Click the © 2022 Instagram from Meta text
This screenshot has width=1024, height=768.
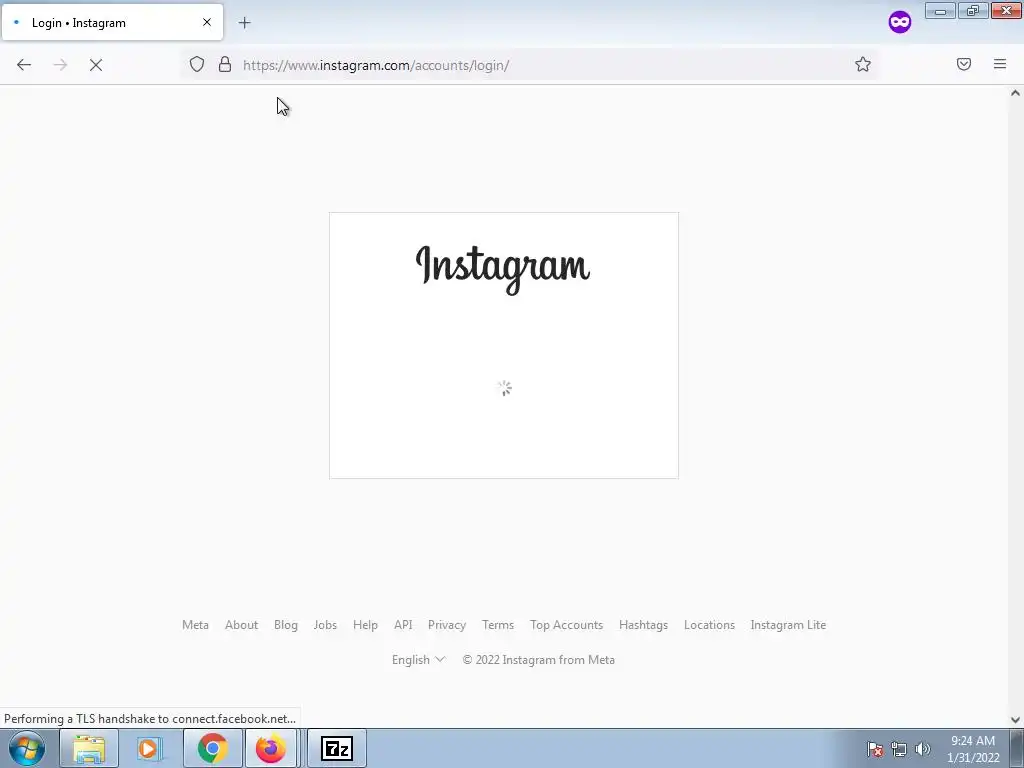pyautogui.click(x=539, y=660)
